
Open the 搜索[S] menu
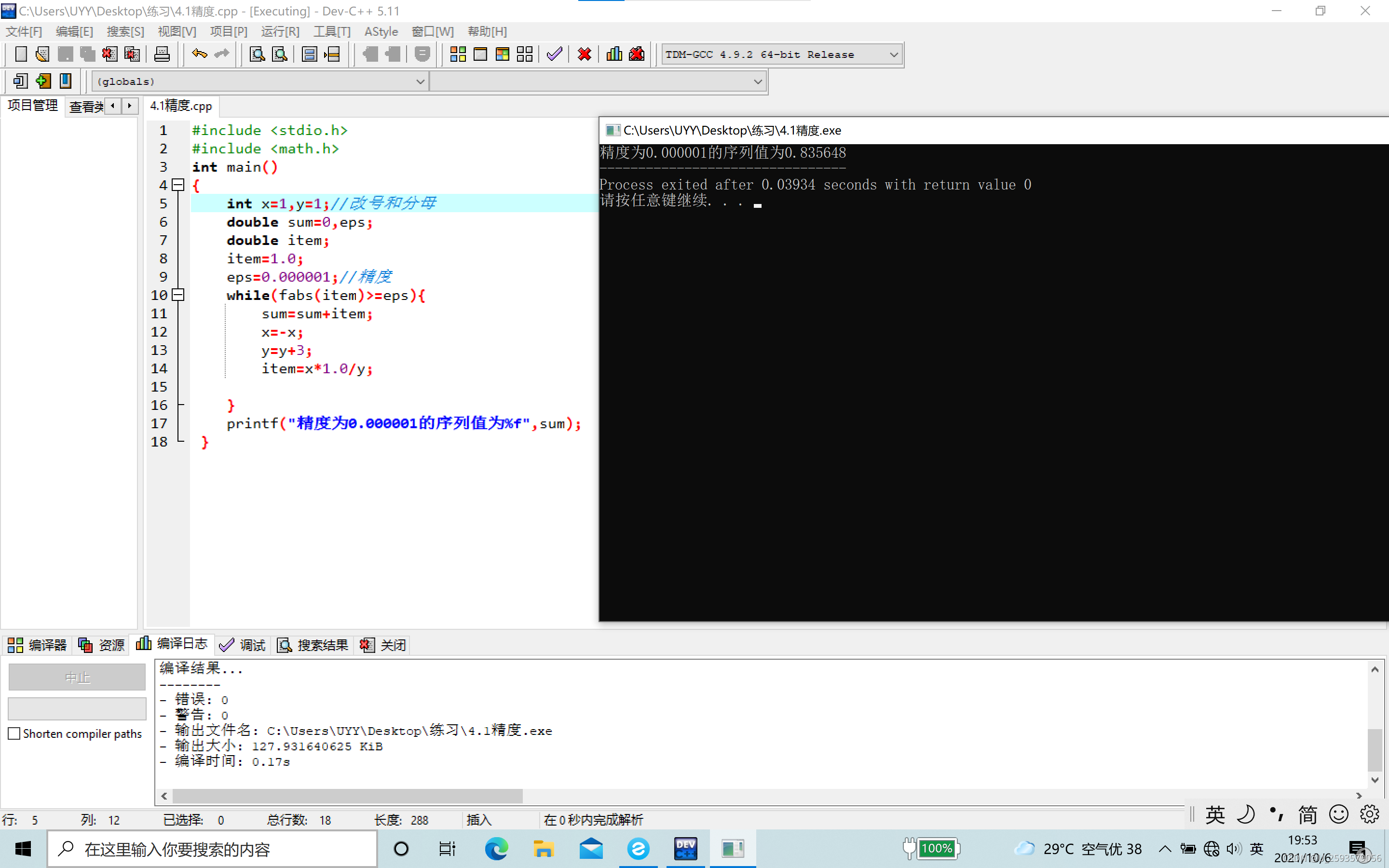(x=126, y=31)
